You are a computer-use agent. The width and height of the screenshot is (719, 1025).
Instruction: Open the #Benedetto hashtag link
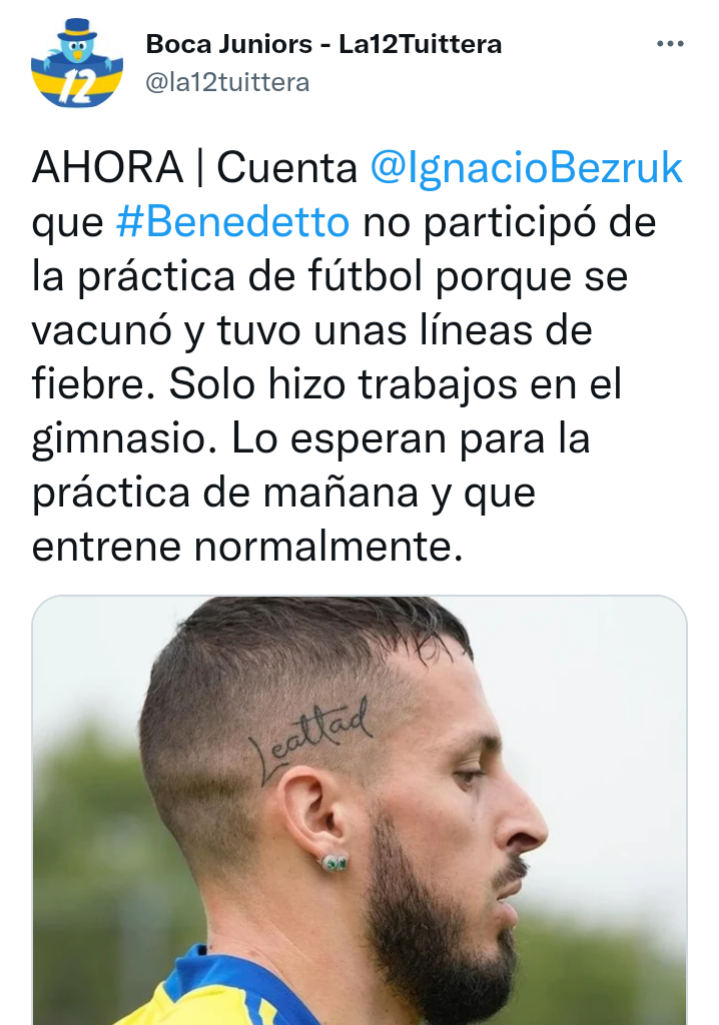(233, 222)
